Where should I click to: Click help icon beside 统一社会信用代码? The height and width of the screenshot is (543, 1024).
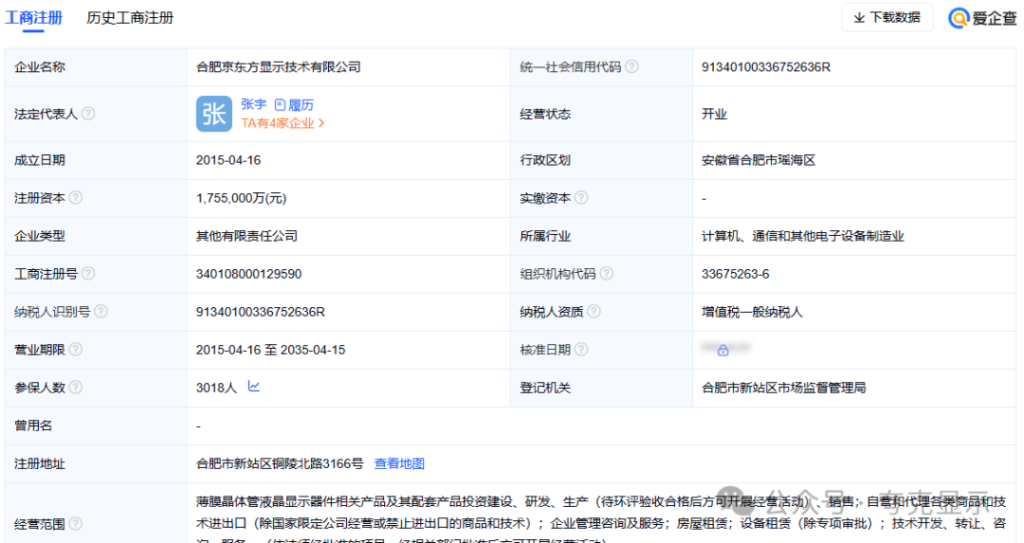tap(632, 67)
